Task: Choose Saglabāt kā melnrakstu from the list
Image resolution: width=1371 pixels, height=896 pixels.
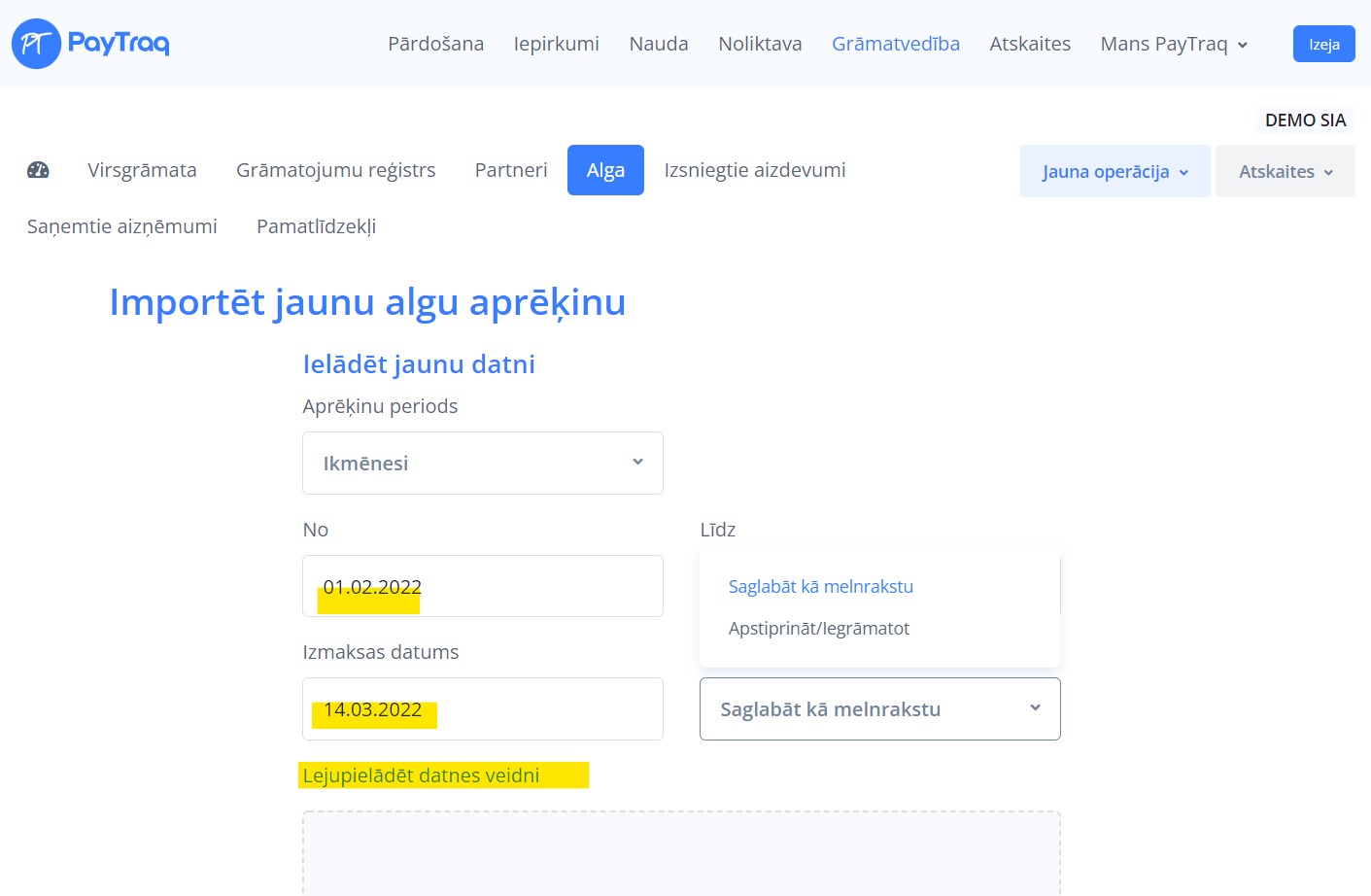Action: point(821,586)
